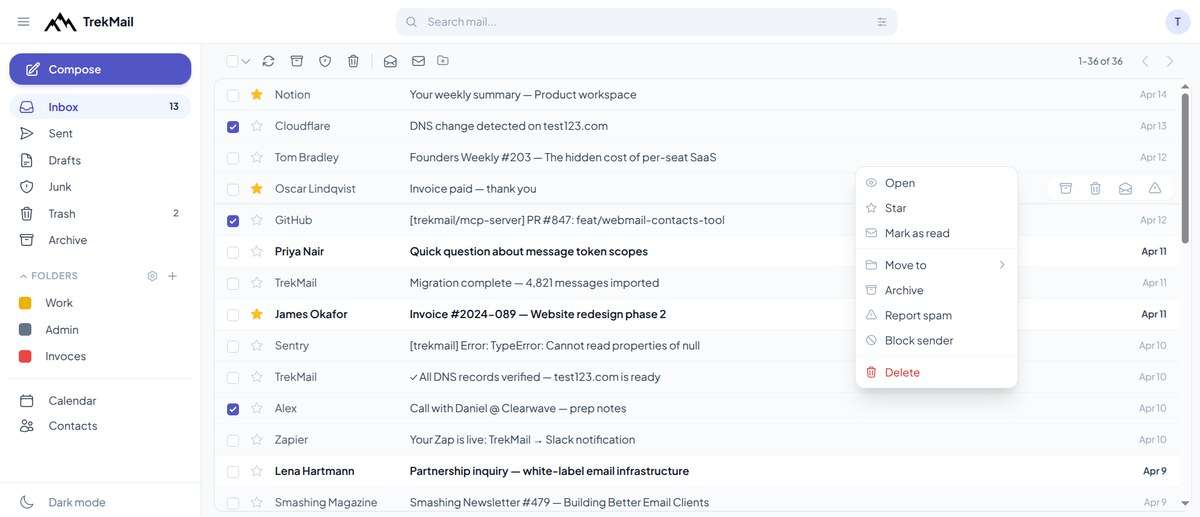Viewport: 1200px width, 517px height.
Task: Report Oscar Lindqvist row as spam quick icon
Action: click(1155, 188)
